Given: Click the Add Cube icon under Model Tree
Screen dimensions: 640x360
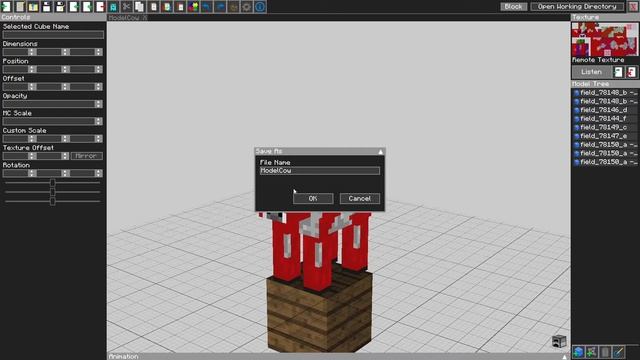Looking at the screenshot, I should 578,351.
